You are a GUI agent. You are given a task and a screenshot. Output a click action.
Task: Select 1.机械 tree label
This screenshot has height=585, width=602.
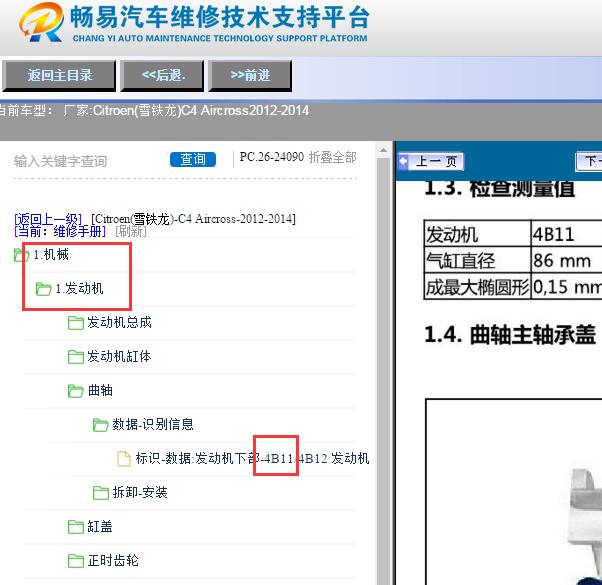[51, 254]
